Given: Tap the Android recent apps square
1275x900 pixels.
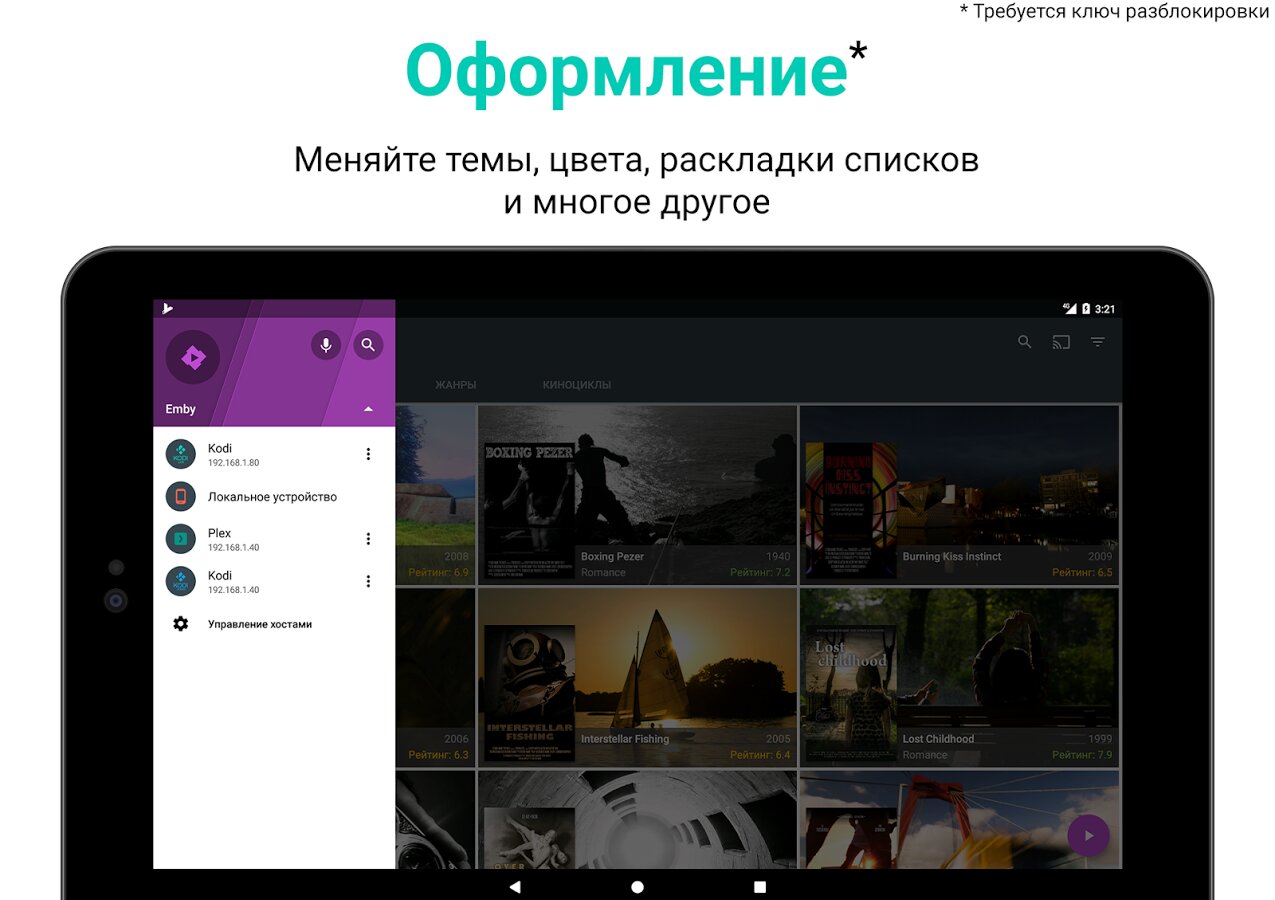Looking at the screenshot, I should 760,886.
